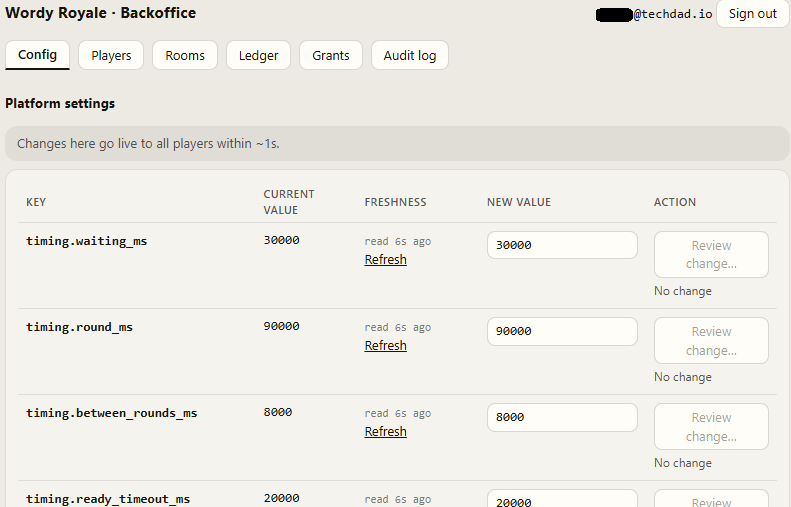Select the timing.round_ms key text
791x507 pixels.
tap(80, 327)
